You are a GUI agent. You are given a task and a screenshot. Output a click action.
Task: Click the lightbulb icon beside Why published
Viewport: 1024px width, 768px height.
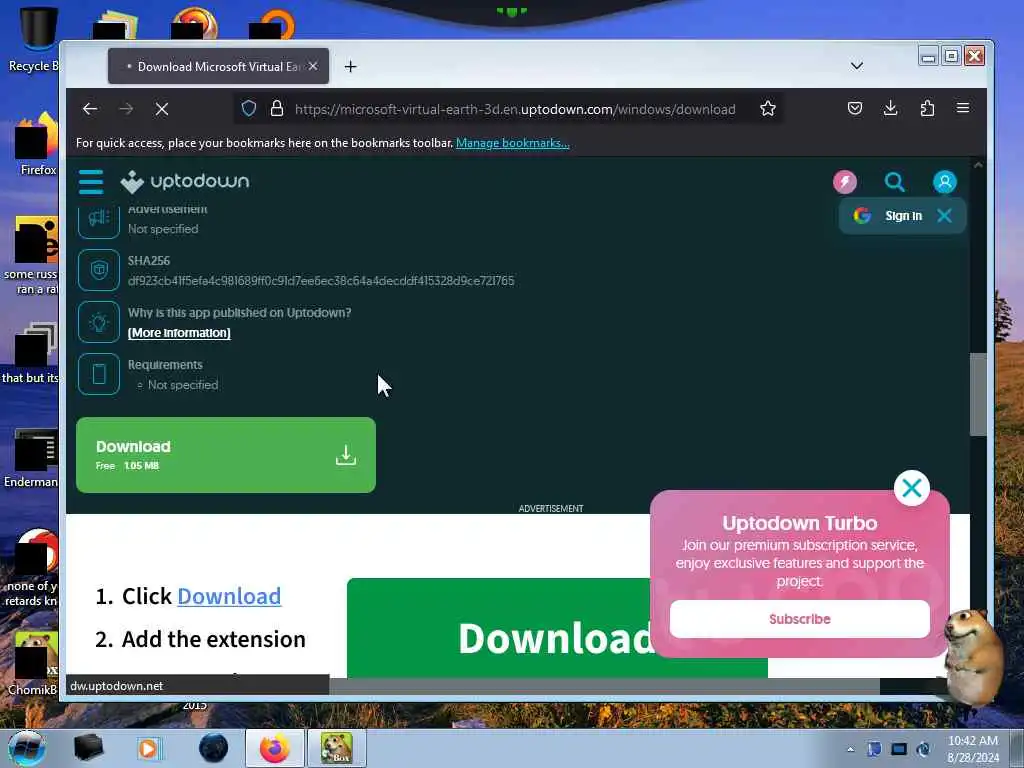99,322
